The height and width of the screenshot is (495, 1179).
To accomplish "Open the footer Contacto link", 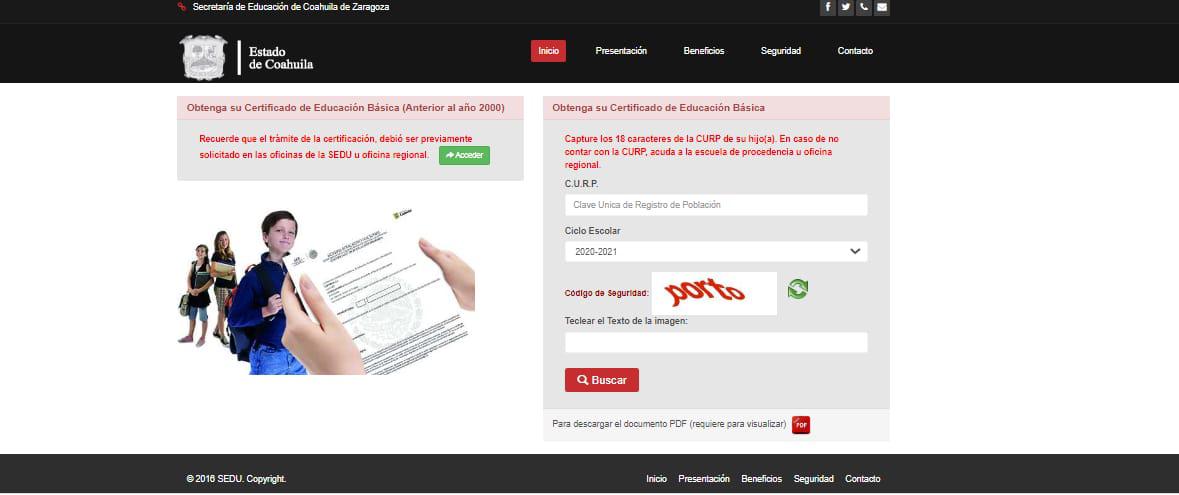I will point(862,479).
